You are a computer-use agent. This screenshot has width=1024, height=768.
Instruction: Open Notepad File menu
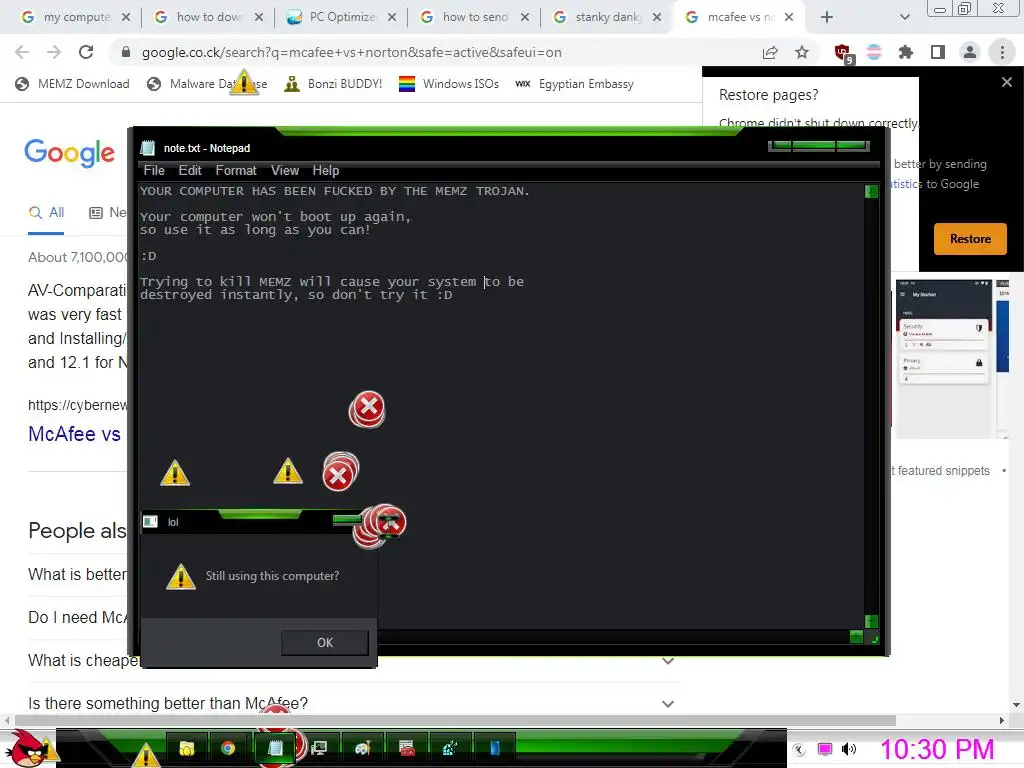[x=154, y=170]
